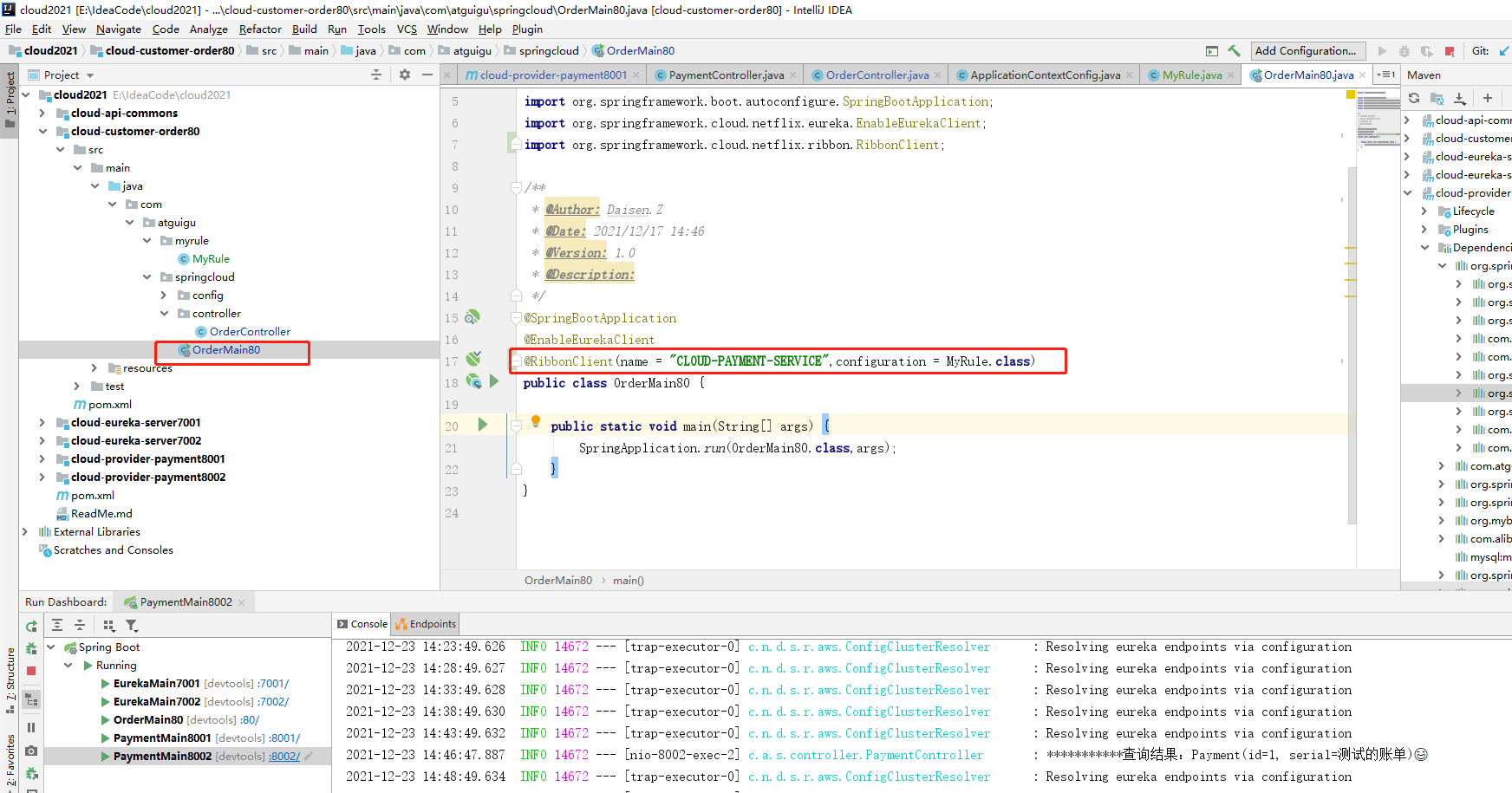
Task: Open the :8002/ link of PaymentMain8002
Action: tap(284, 757)
